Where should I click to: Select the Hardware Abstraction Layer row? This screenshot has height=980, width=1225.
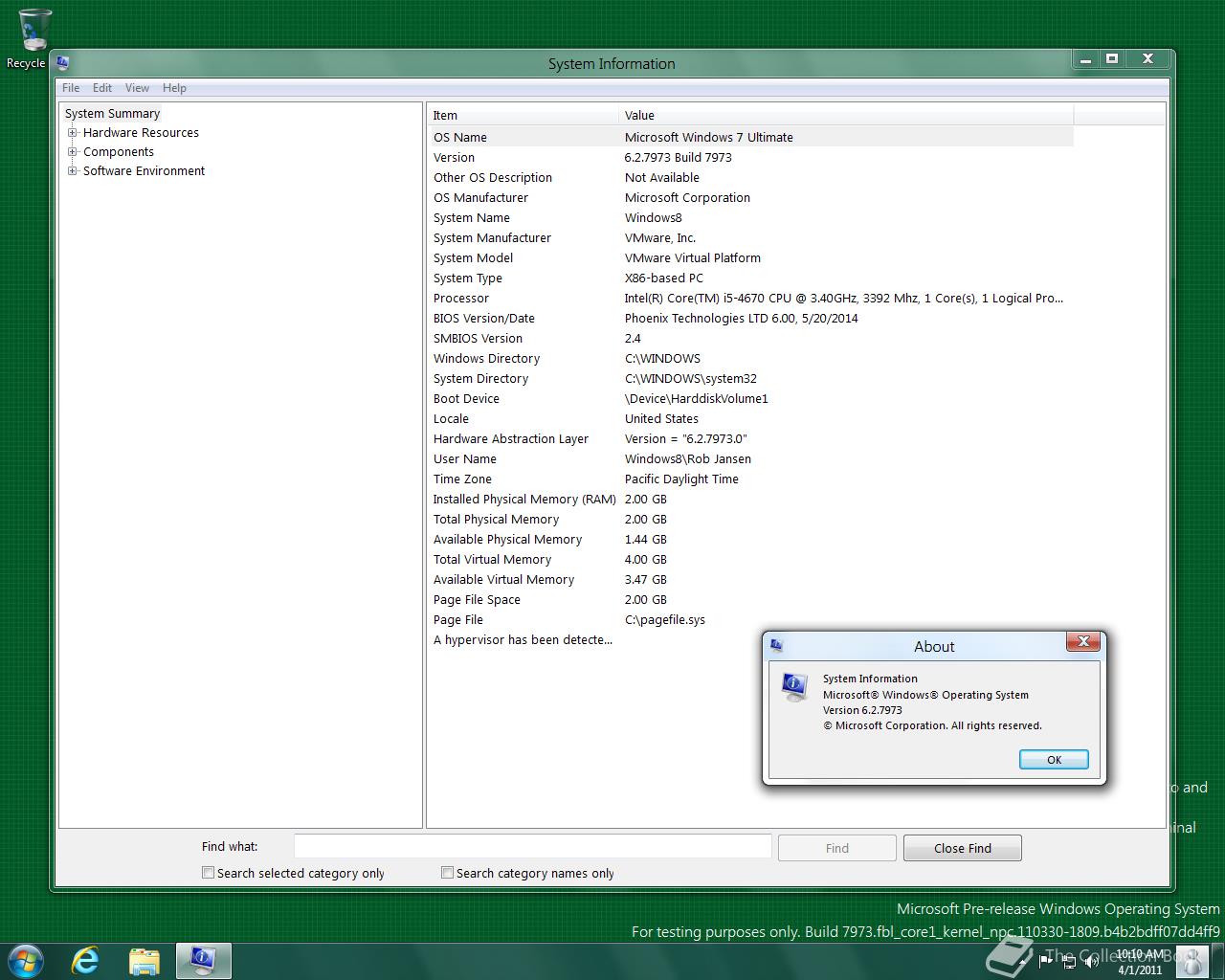751,438
